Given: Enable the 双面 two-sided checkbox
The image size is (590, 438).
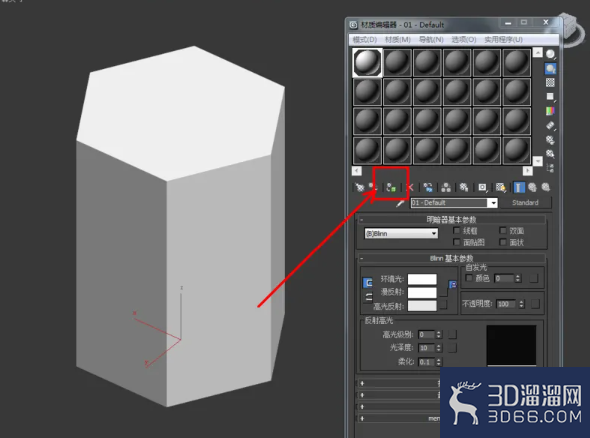Looking at the screenshot, I should coord(503,230).
